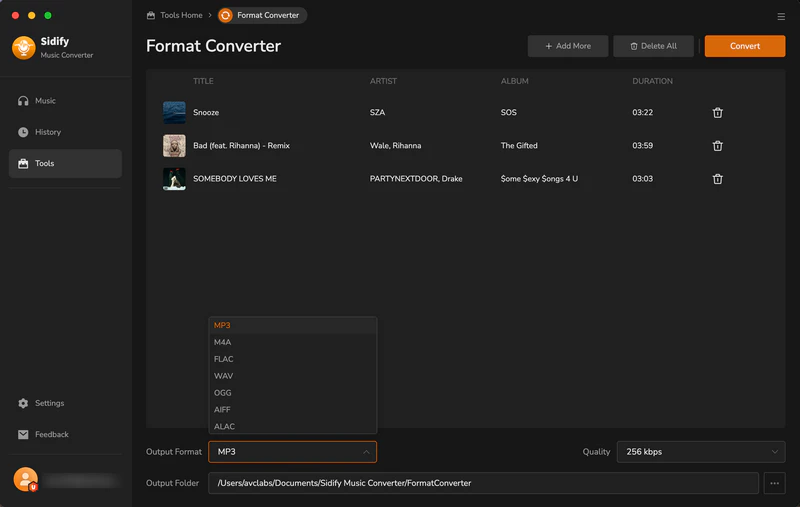The image size is (800, 507).
Task: Choose ALAC from the format list
Action: (x=293, y=426)
